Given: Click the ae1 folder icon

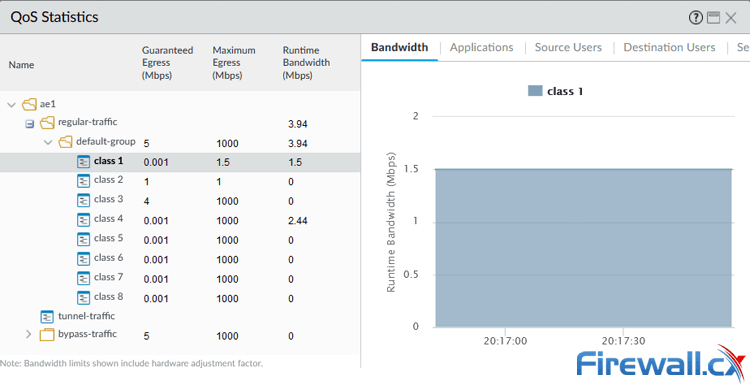Looking at the screenshot, I should click(x=30, y=104).
